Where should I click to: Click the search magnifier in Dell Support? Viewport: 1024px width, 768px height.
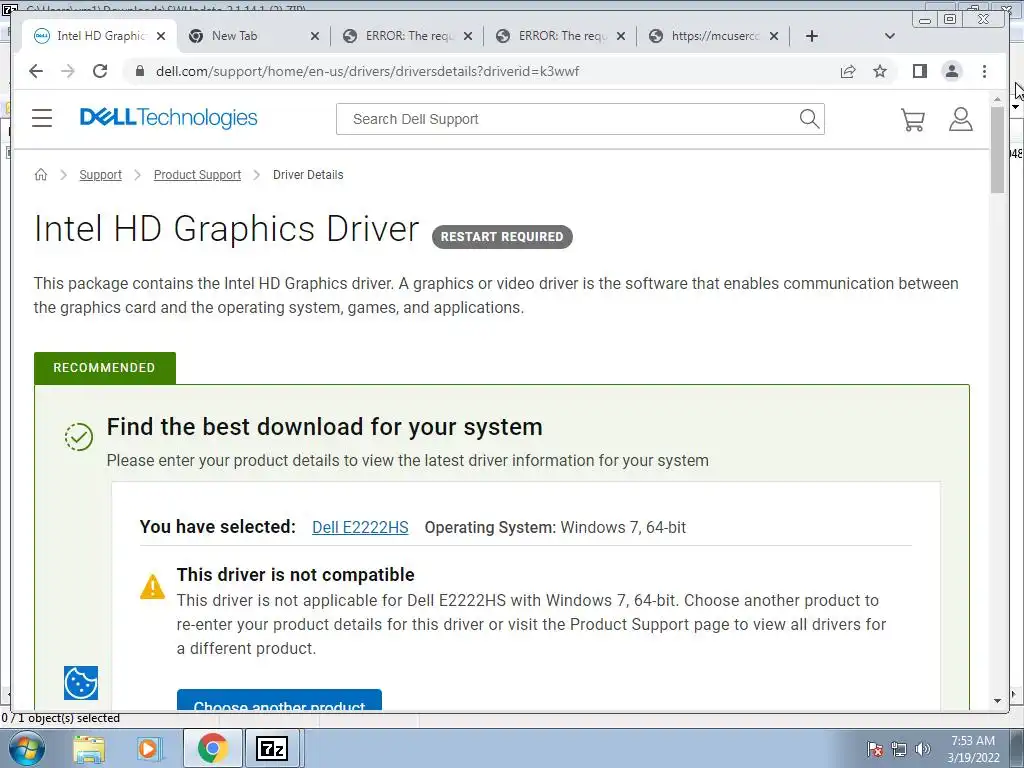(x=809, y=119)
